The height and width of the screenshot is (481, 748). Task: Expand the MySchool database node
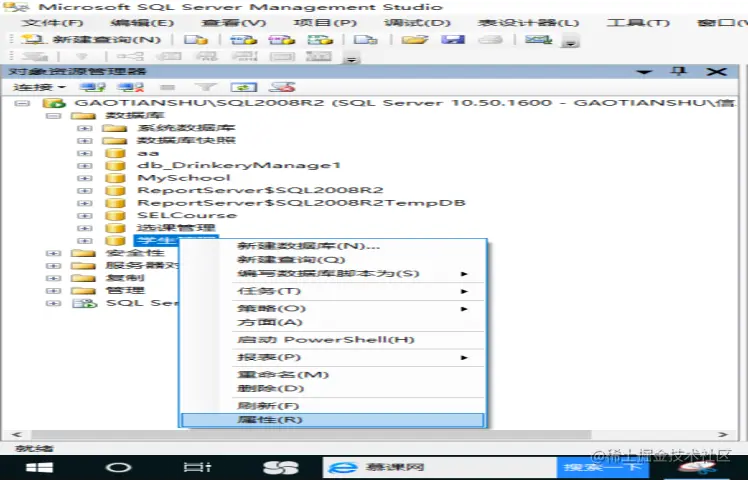tap(84, 178)
